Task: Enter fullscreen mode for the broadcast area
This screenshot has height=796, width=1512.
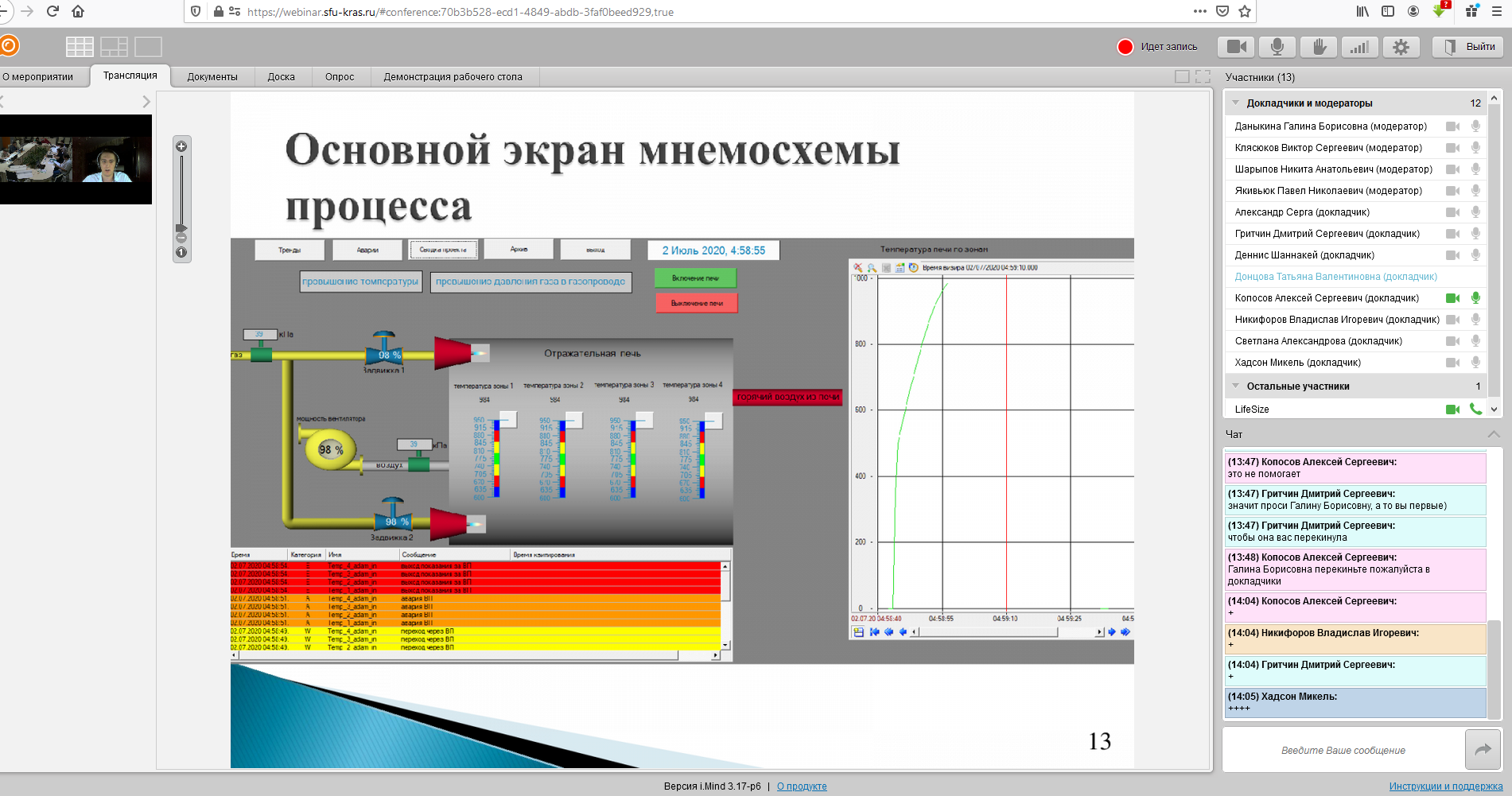Action: 1203,77
